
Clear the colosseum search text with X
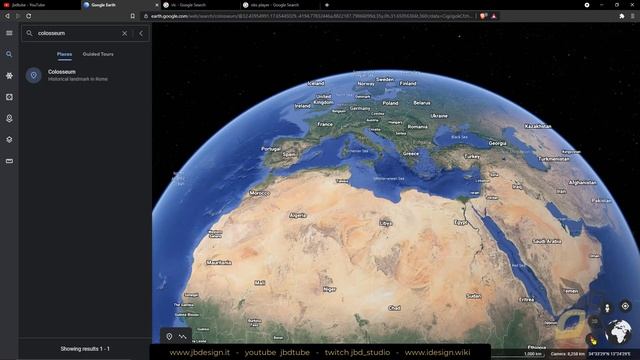[124, 33]
